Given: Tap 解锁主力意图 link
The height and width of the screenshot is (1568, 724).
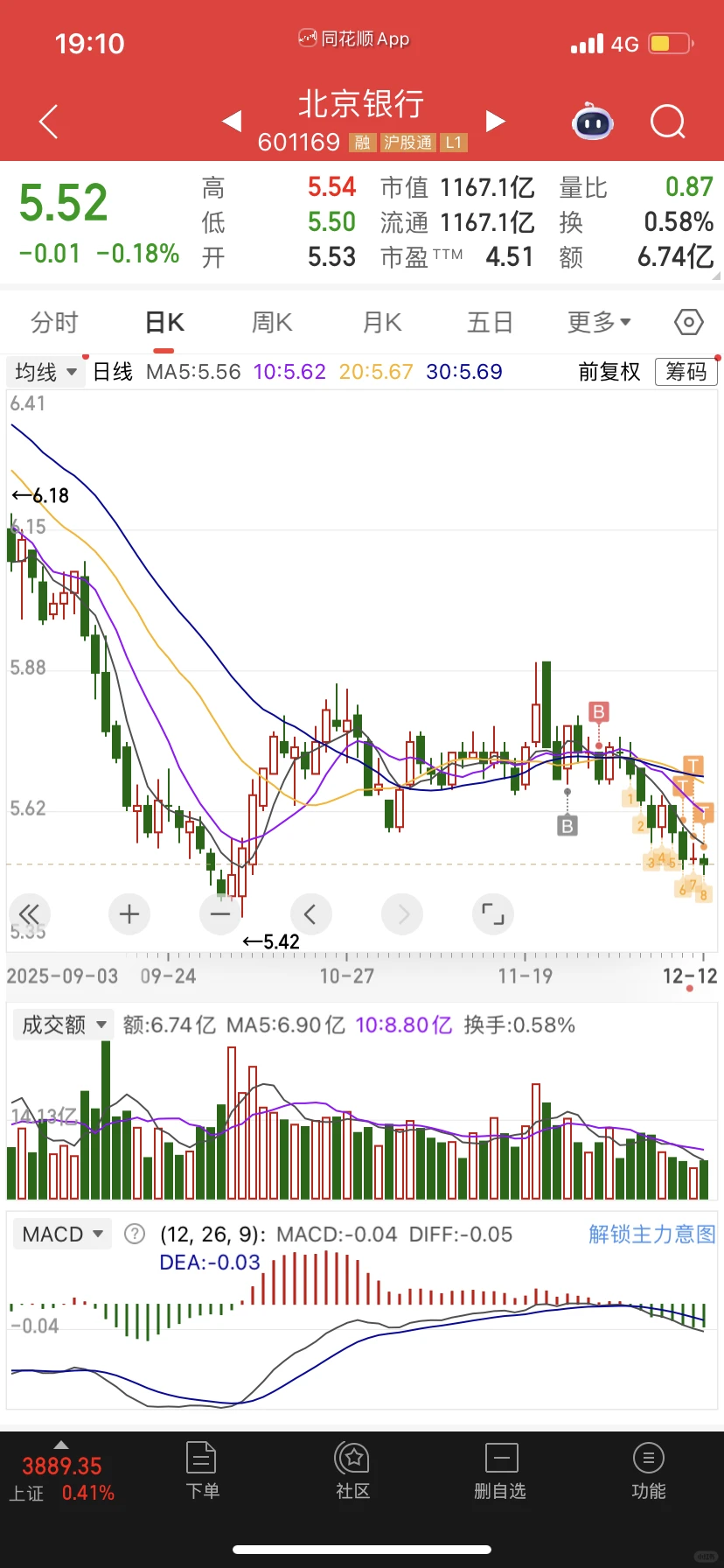Looking at the screenshot, I should tap(652, 1234).
